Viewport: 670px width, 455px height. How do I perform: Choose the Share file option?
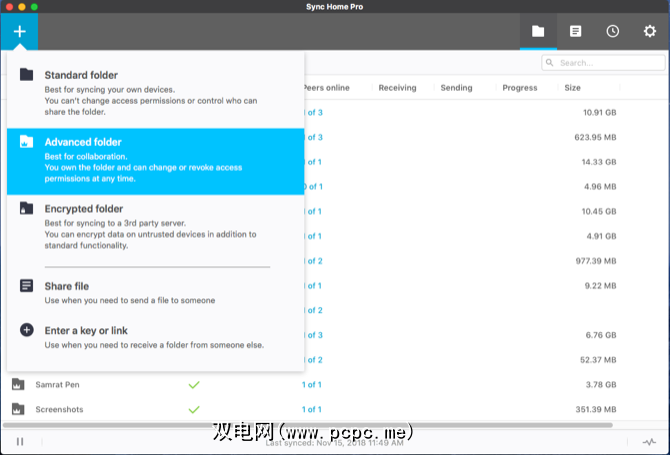point(156,293)
